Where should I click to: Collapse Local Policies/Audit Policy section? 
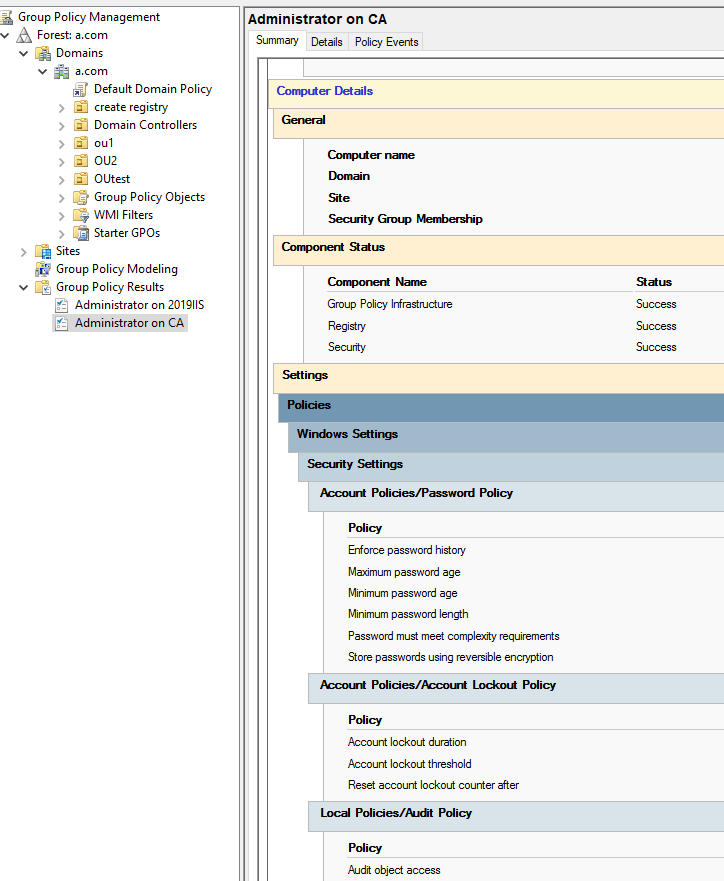point(516,816)
